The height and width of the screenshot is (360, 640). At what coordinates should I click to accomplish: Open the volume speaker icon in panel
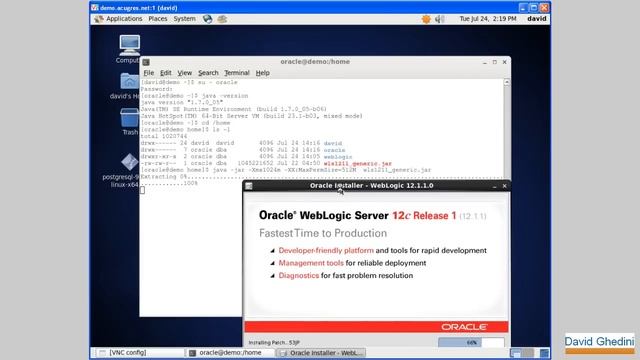pos(440,19)
